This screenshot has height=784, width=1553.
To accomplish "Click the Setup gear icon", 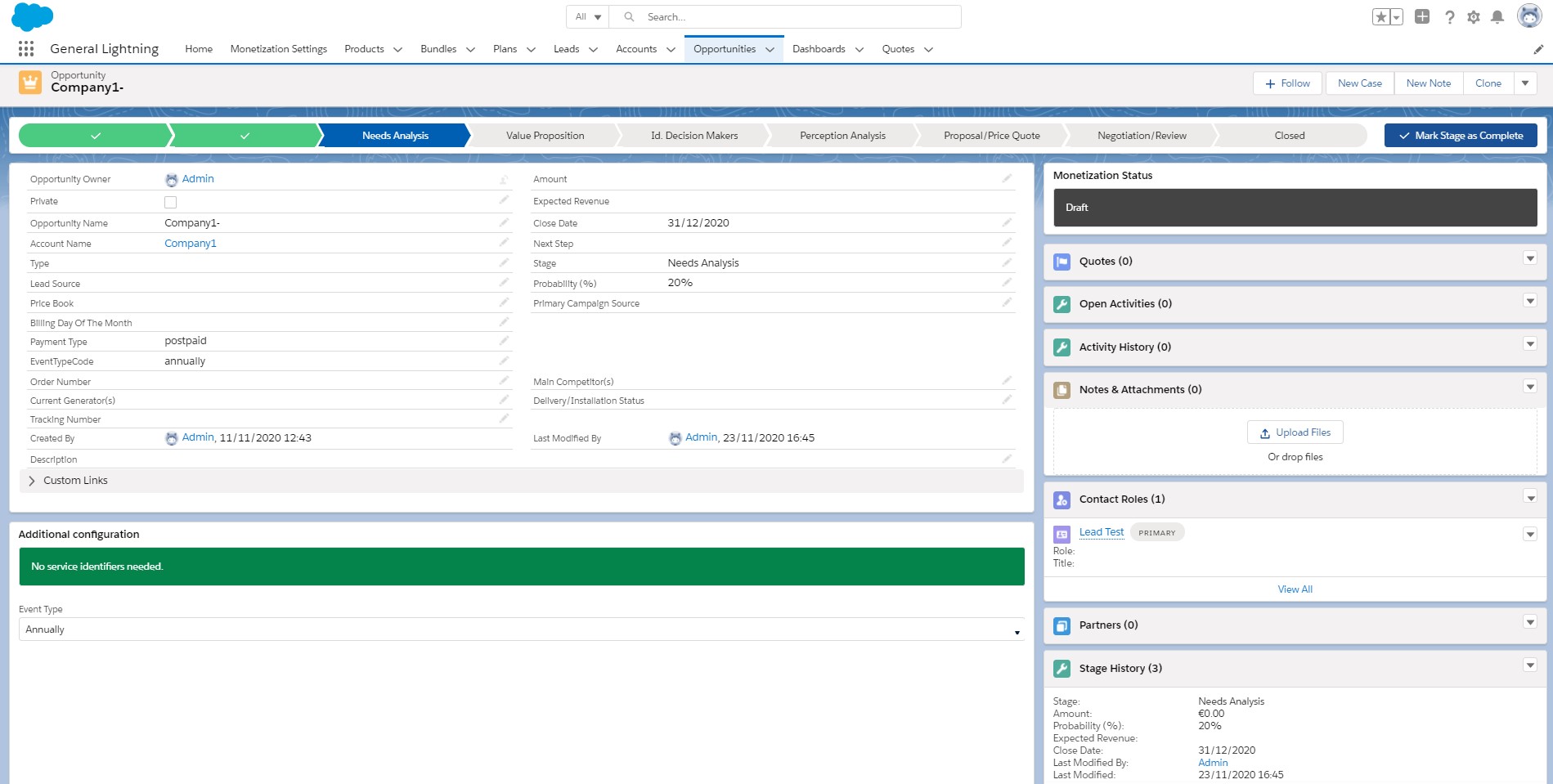I will pos(1473,16).
